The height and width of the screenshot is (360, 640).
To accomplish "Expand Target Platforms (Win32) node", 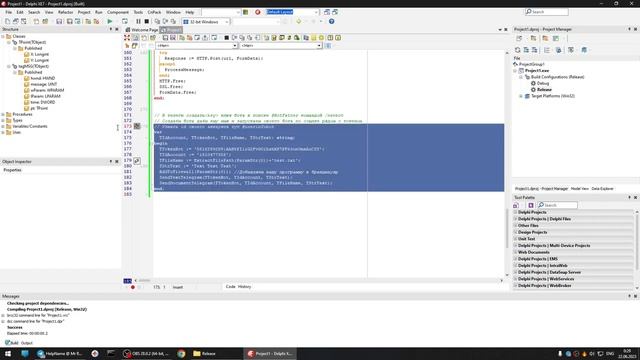I will 521,96.
